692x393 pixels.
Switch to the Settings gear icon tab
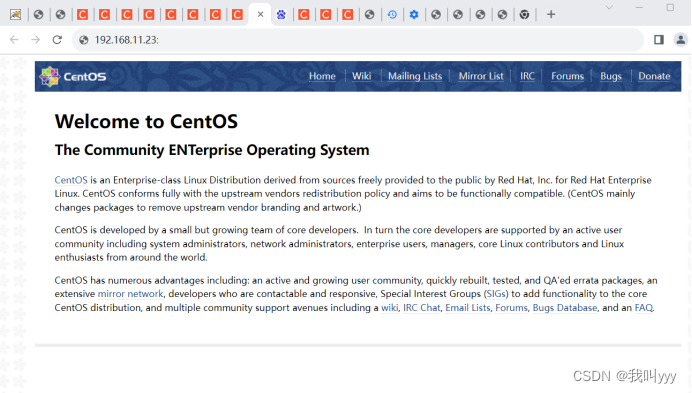[x=414, y=15]
